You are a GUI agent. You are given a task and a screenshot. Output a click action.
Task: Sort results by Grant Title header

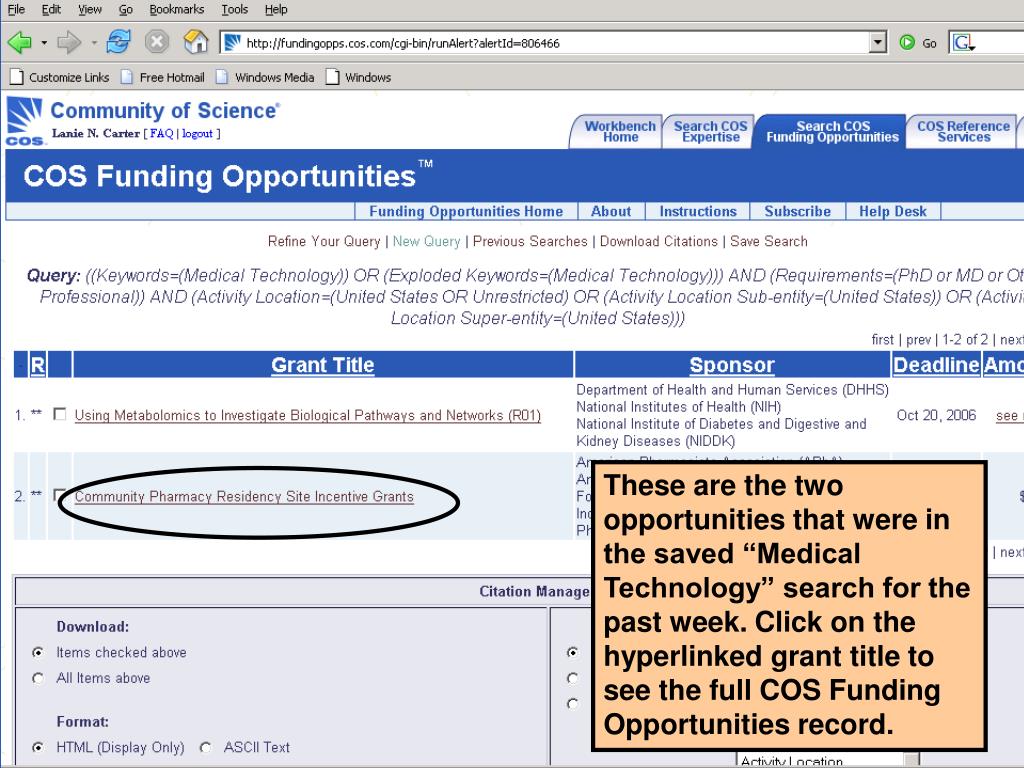point(323,365)
